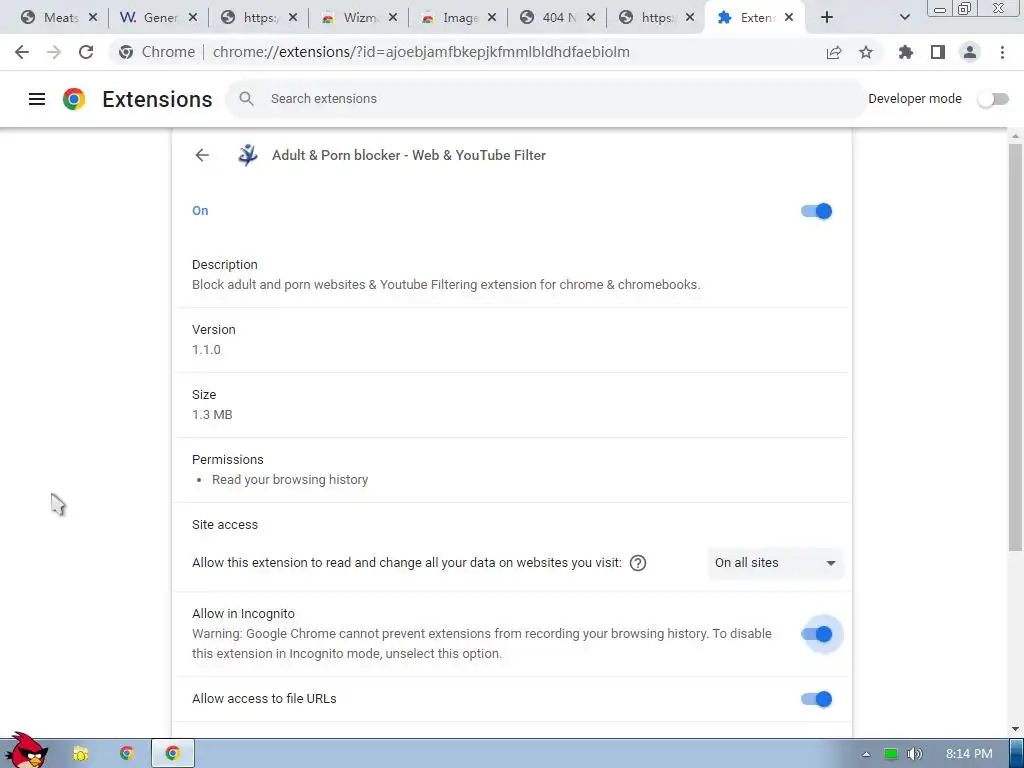The image size is (1024, 768).
Task: Close the 404 tab
Action: [x=590, y=18]
